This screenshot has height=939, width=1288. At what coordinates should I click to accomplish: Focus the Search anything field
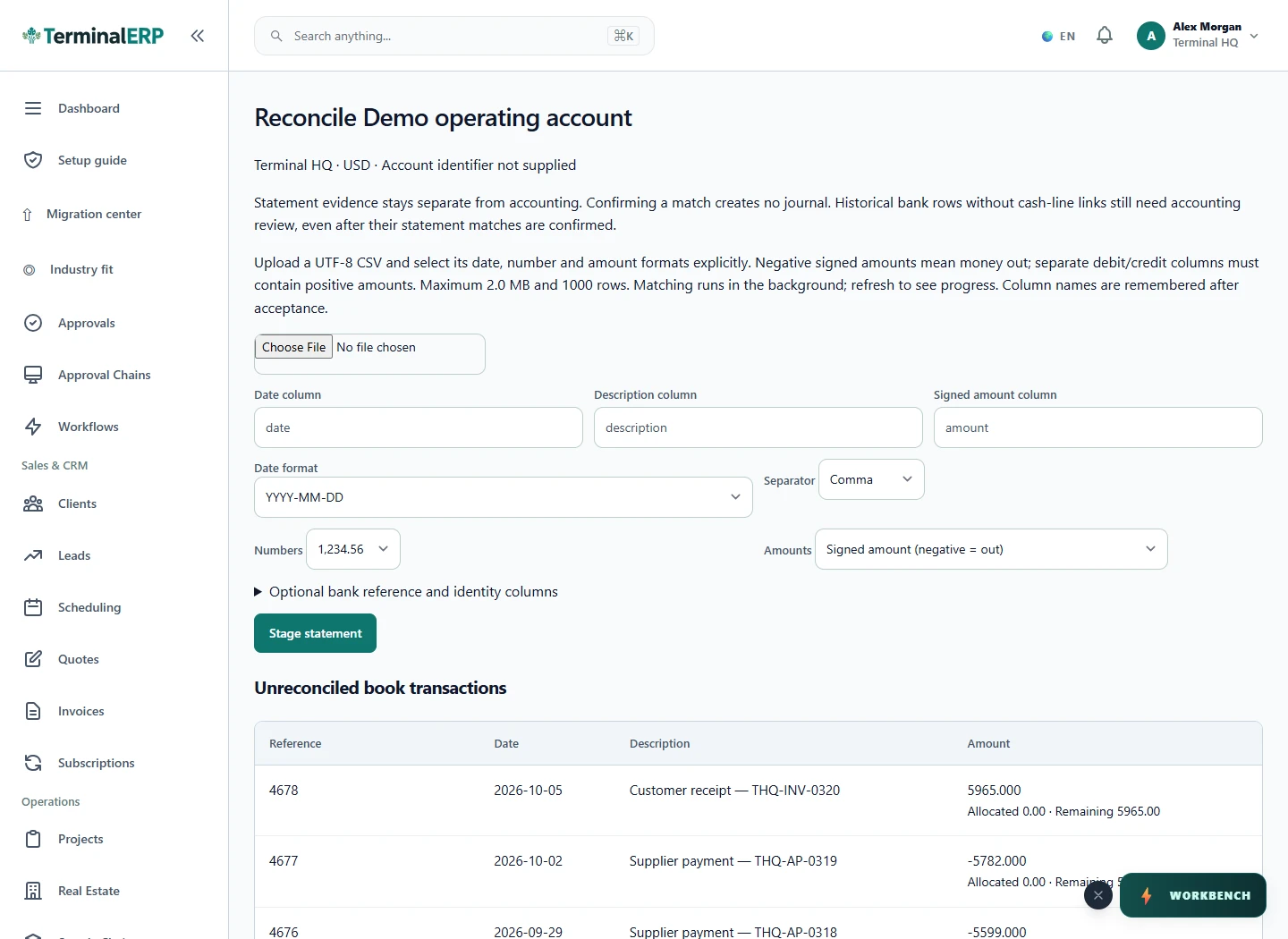pyautogui.click(x=454, y=36)
